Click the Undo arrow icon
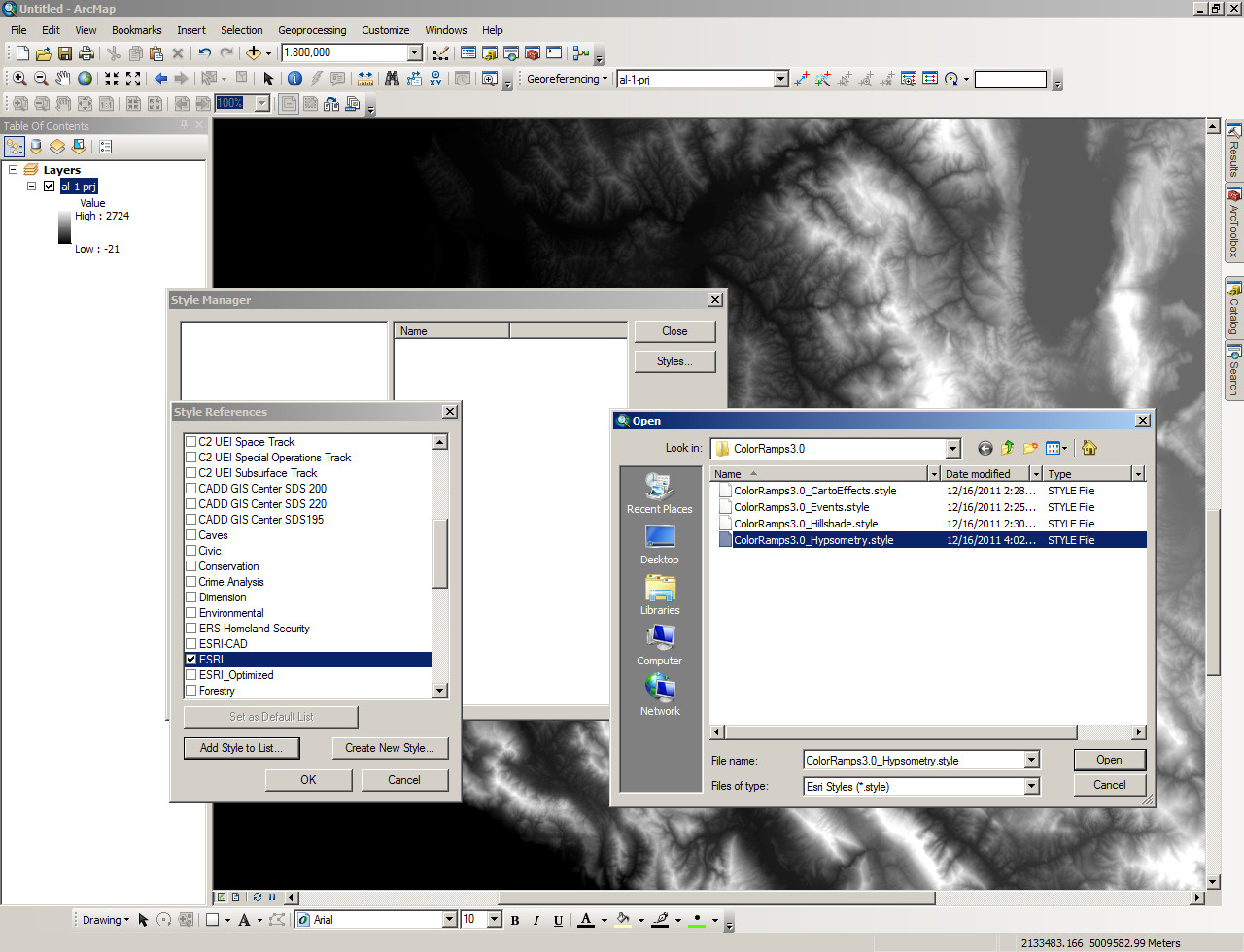The image size is (1244, 952). pos(204,53)
